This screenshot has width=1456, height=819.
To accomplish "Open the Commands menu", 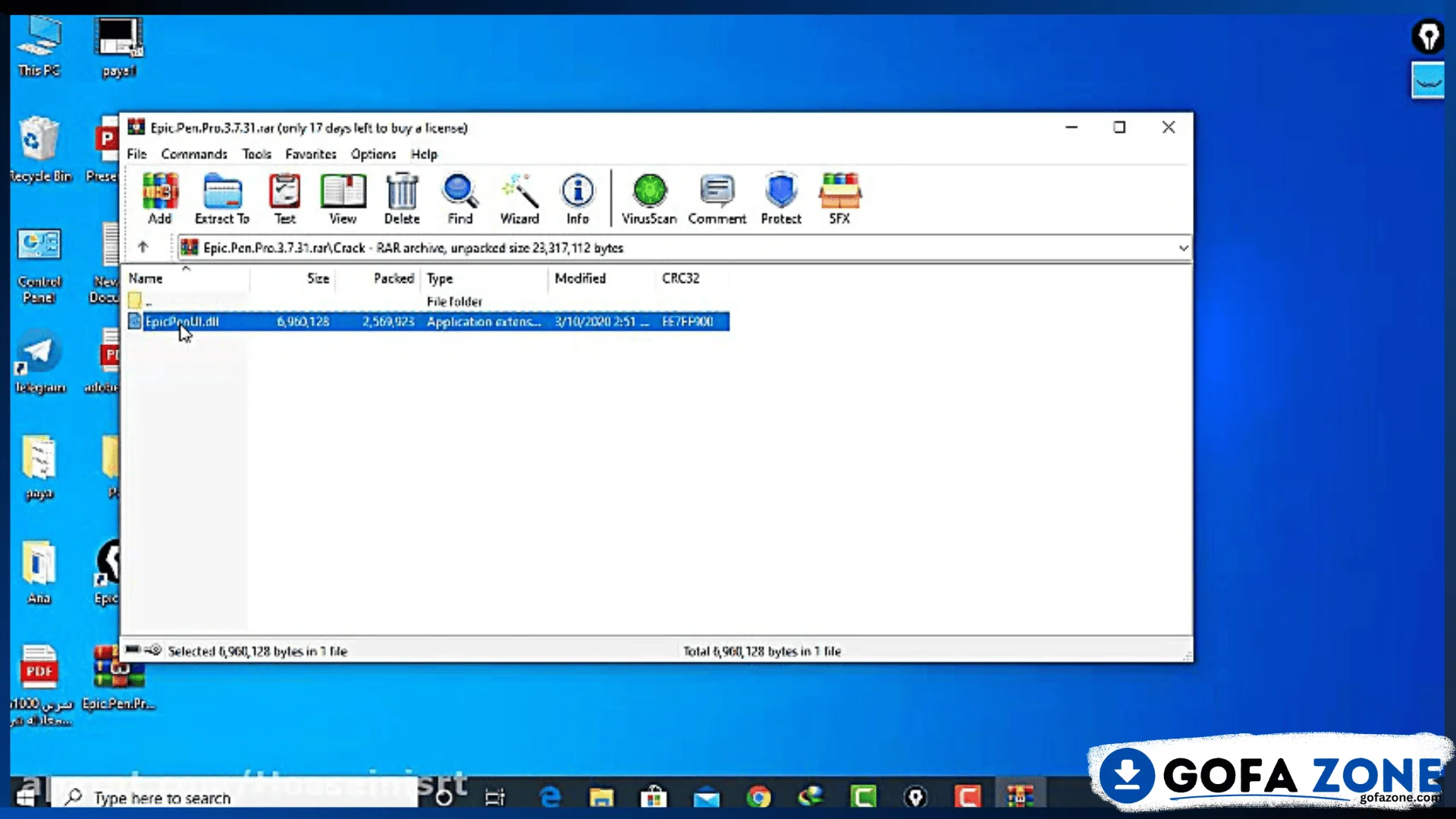I will 194,154.
